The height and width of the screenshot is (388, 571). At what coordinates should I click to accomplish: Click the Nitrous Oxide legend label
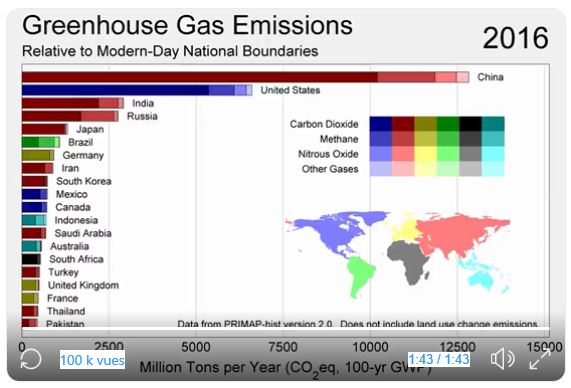click(x=328, y=154)
